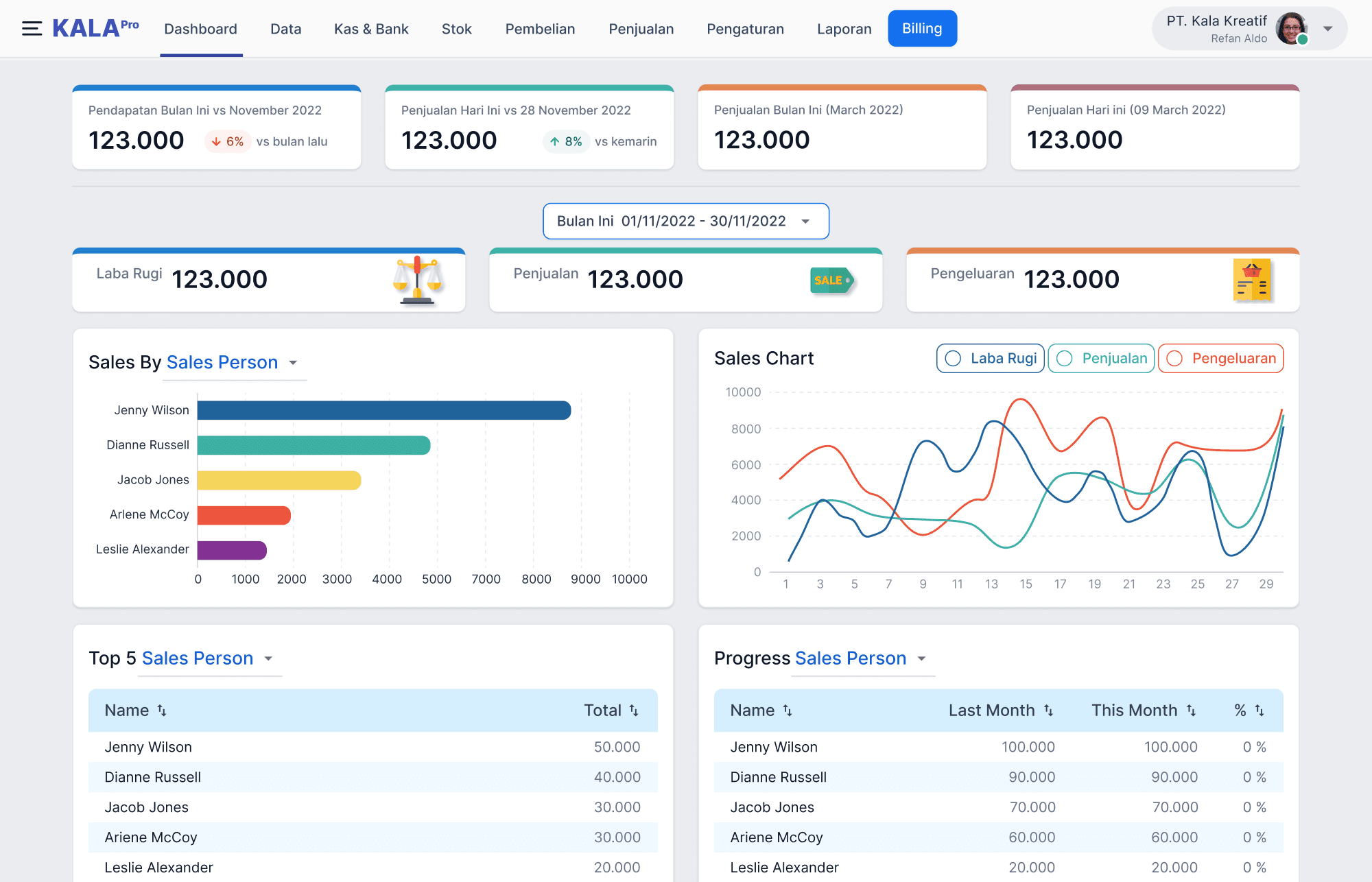Sort Progress table by percent column
Image resolution: width=1372 pixels, height=882 pixels.
click(x=1259, y=711)
